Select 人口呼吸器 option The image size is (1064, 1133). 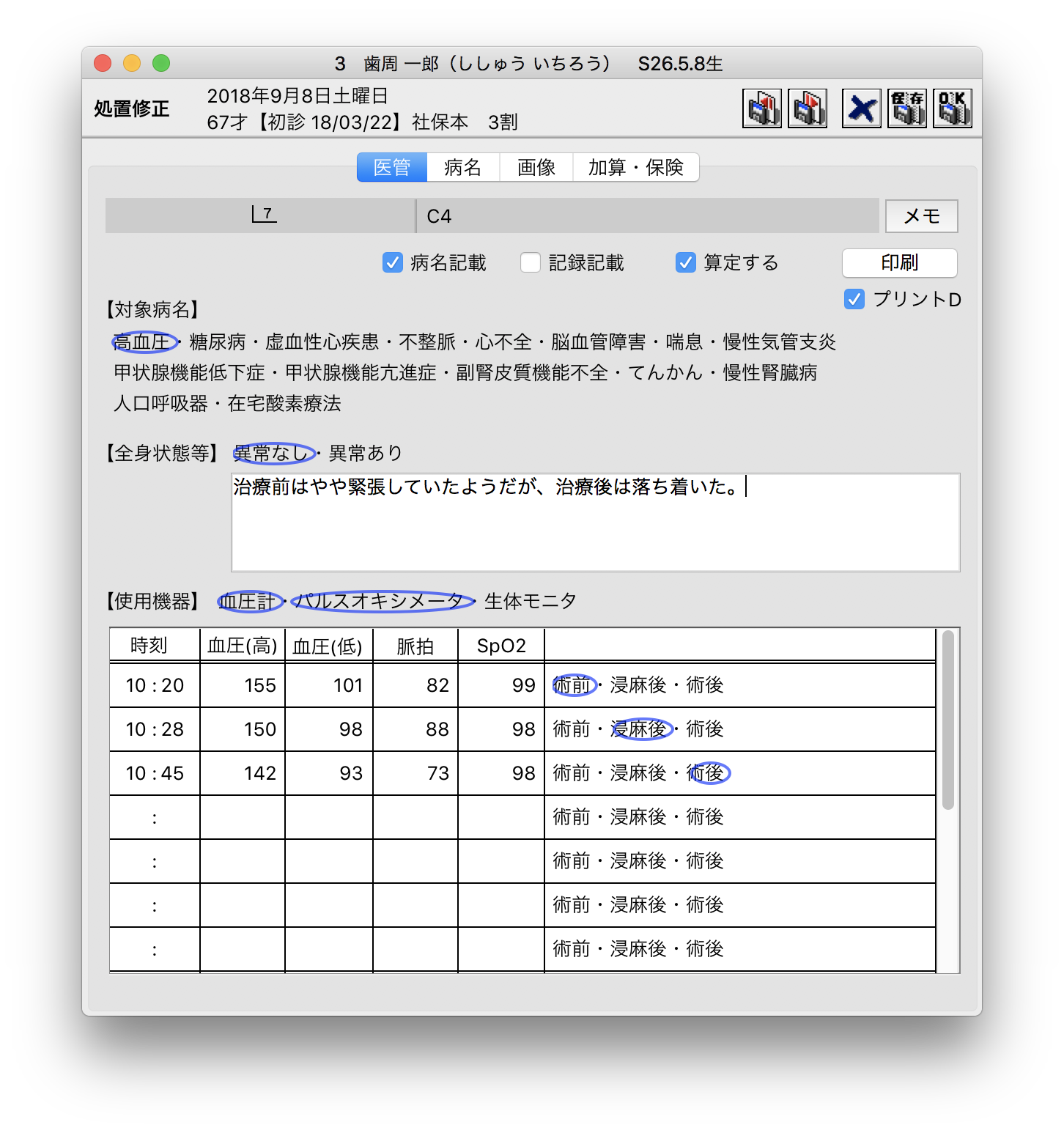160,404
